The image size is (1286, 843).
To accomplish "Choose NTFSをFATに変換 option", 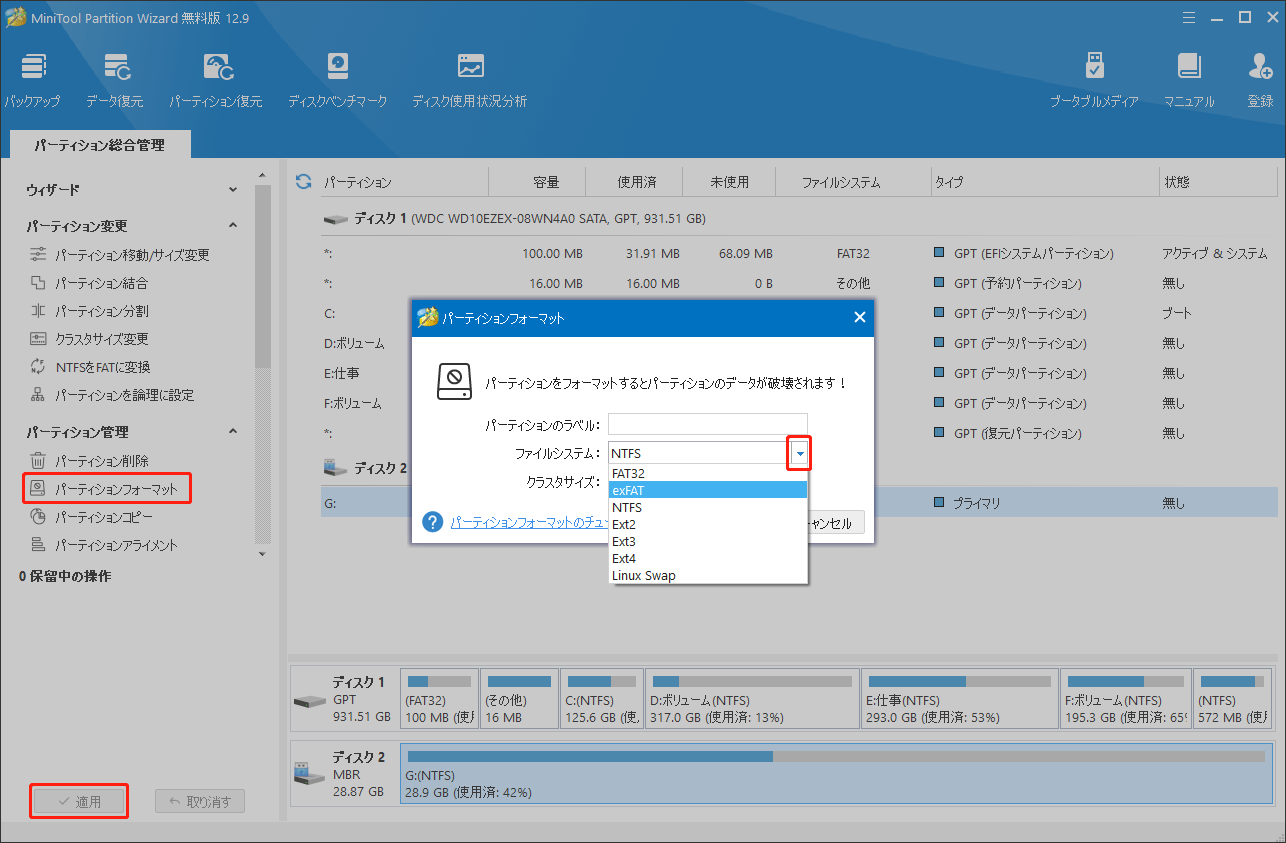I will pyautogui.click(x=91, y=367).
